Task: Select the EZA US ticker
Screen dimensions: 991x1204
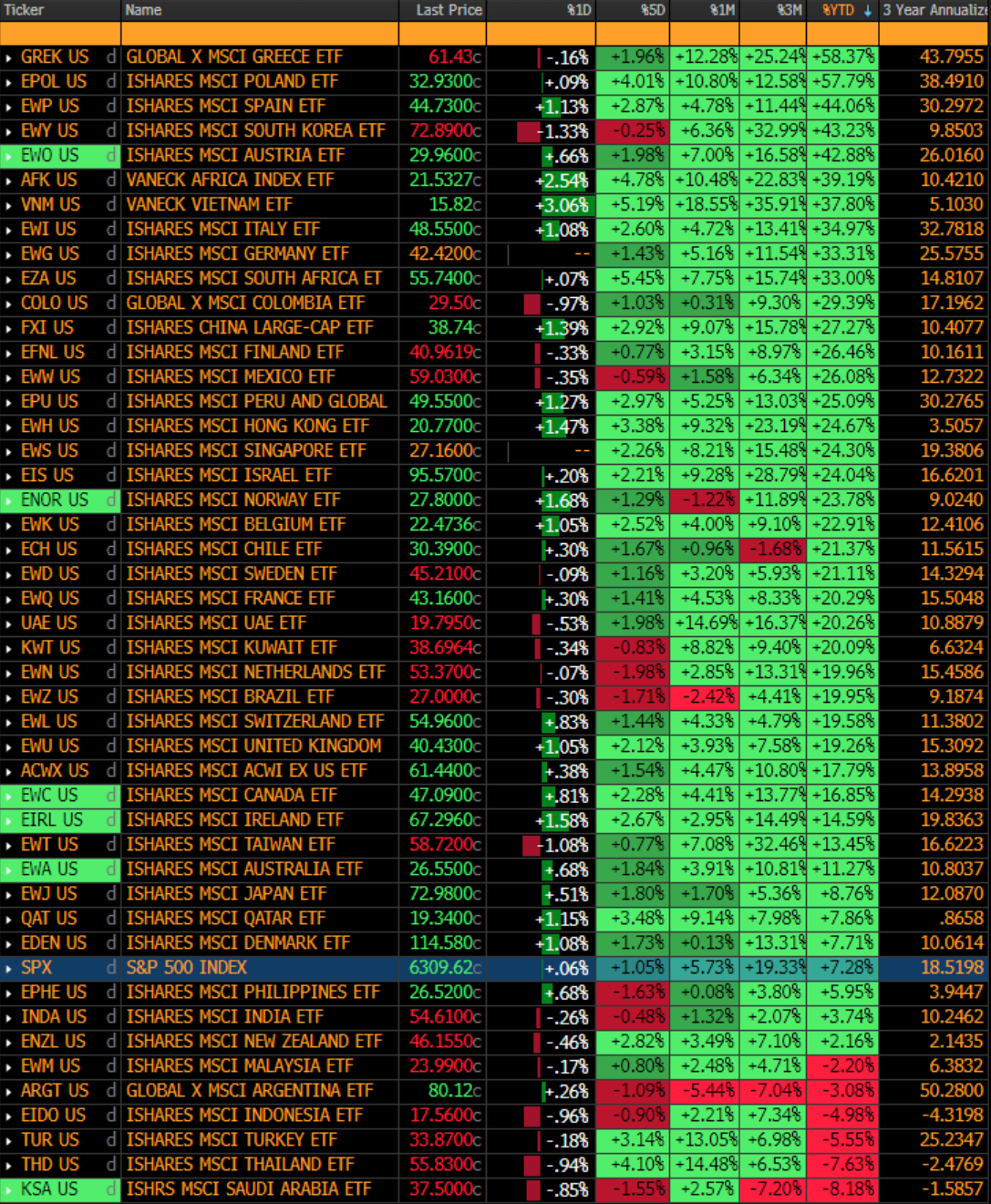Action: pyautogui.click(x=49, y=279)
